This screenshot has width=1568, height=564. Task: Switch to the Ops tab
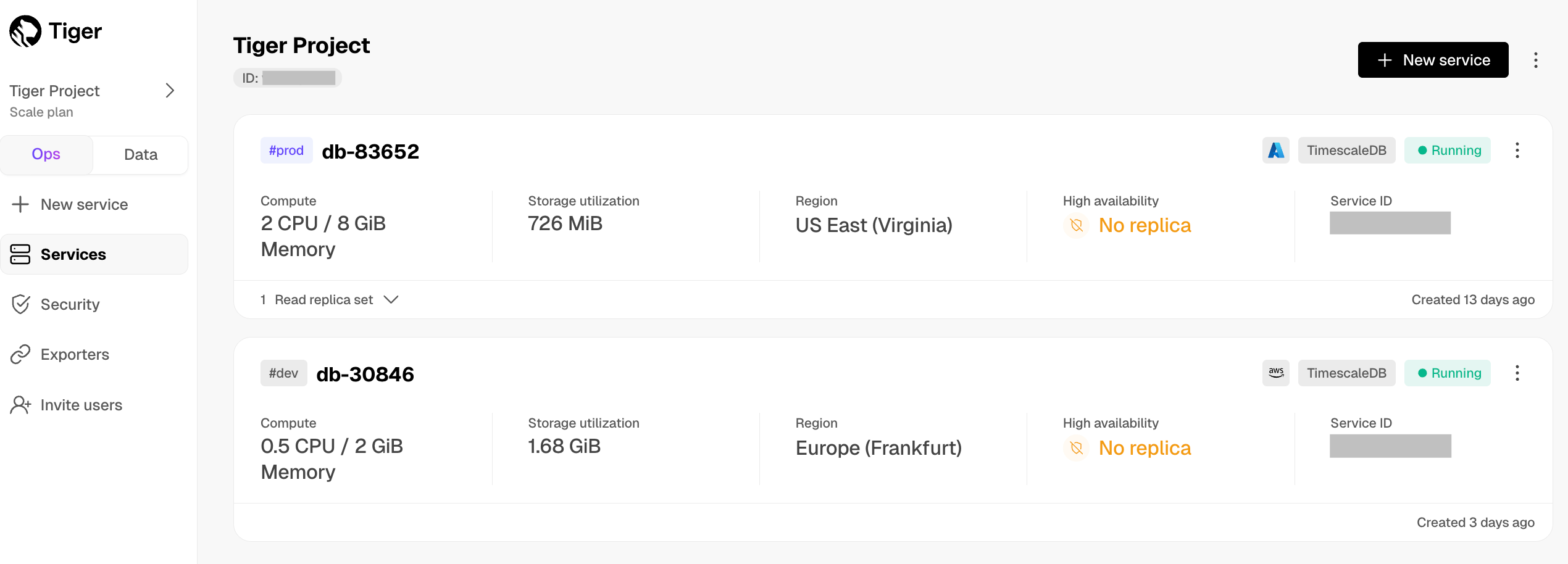point(46,154)
